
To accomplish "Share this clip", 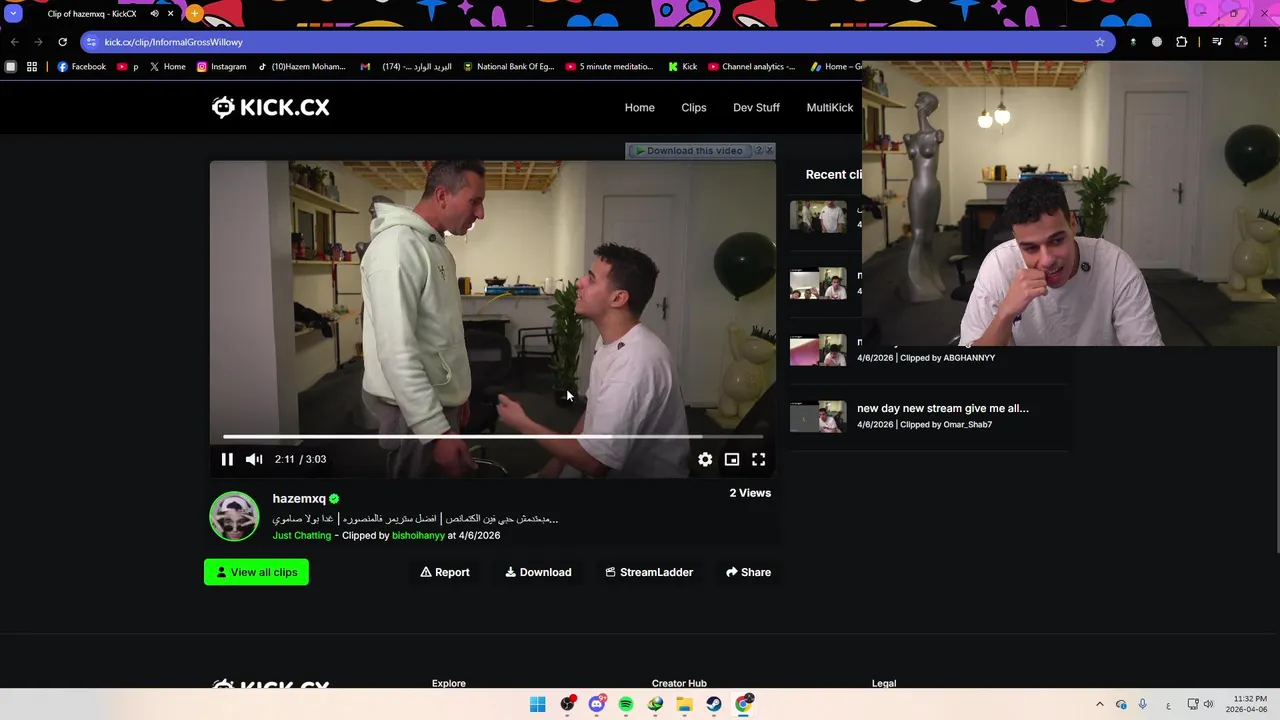I will pyautogui.click(x=748, y=572).
